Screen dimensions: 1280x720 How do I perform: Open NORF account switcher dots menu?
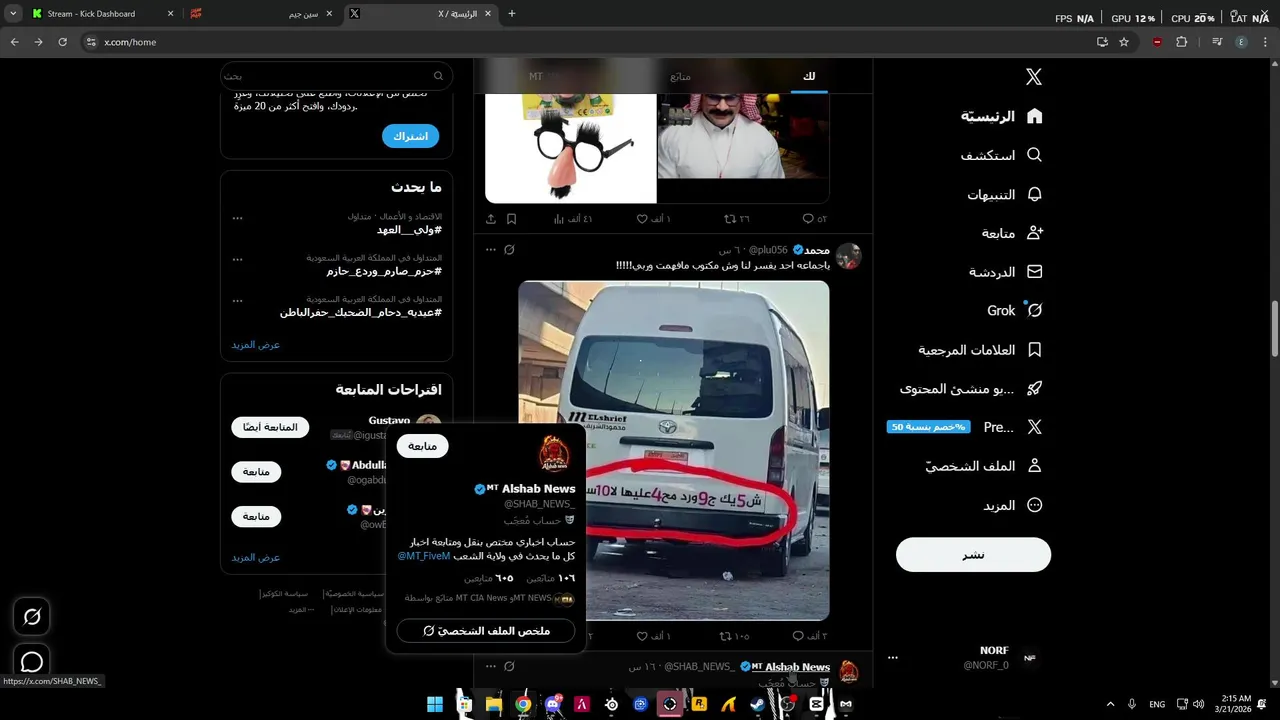pos(893,658)
